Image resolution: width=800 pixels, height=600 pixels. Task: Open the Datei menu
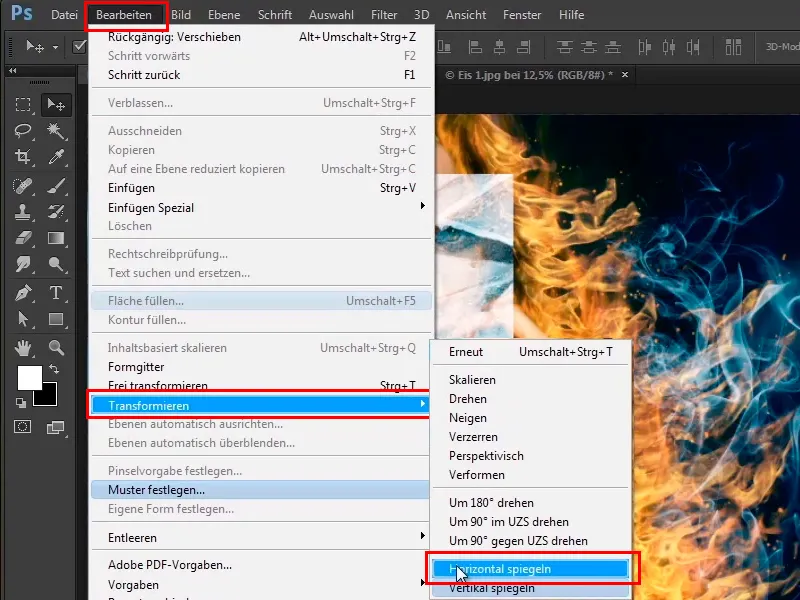click(x=64, y=15)
